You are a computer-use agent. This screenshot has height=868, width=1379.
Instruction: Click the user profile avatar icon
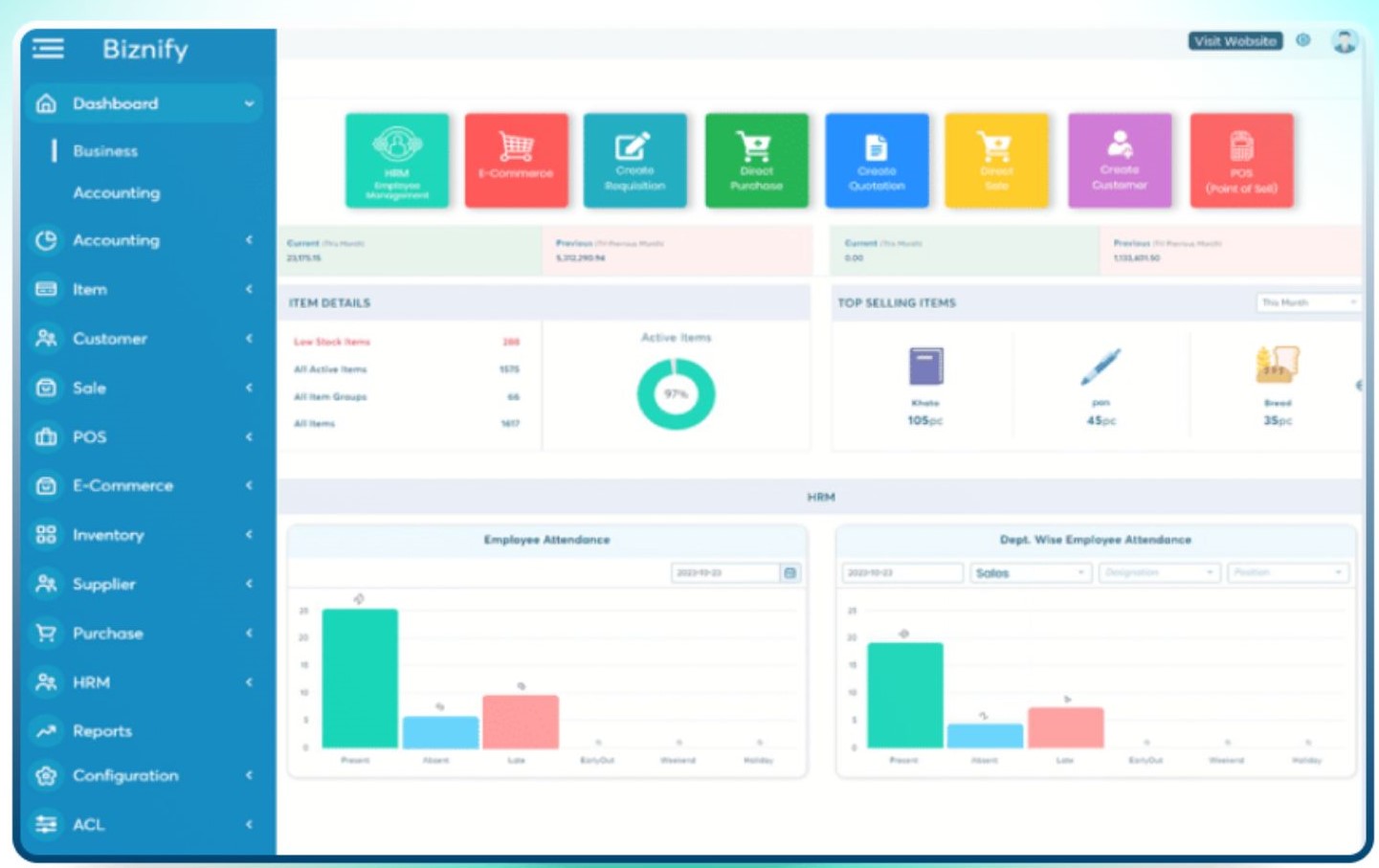pyautogui.click(x=1345, y=41)
